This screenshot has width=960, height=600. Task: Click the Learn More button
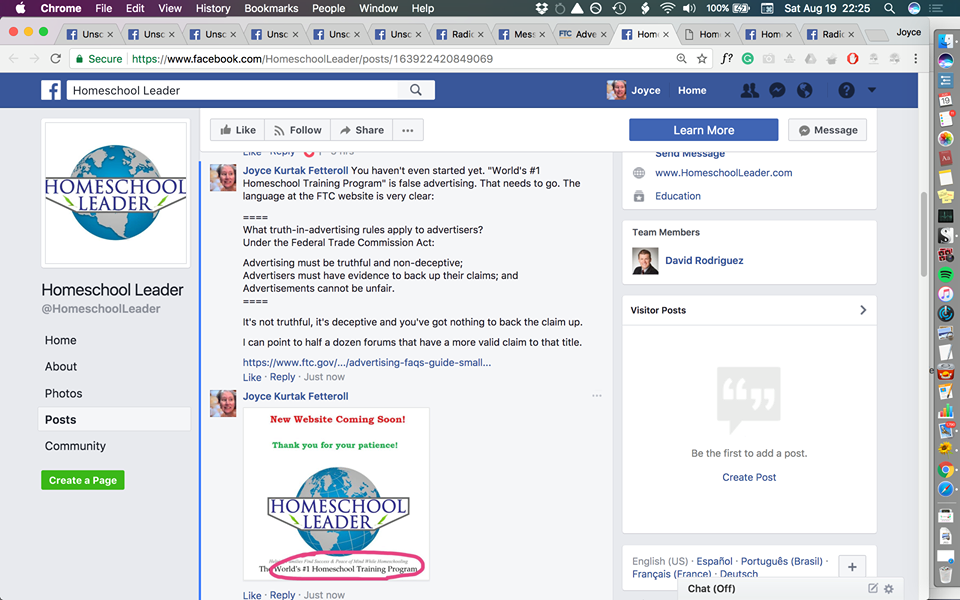coord(703,130)
